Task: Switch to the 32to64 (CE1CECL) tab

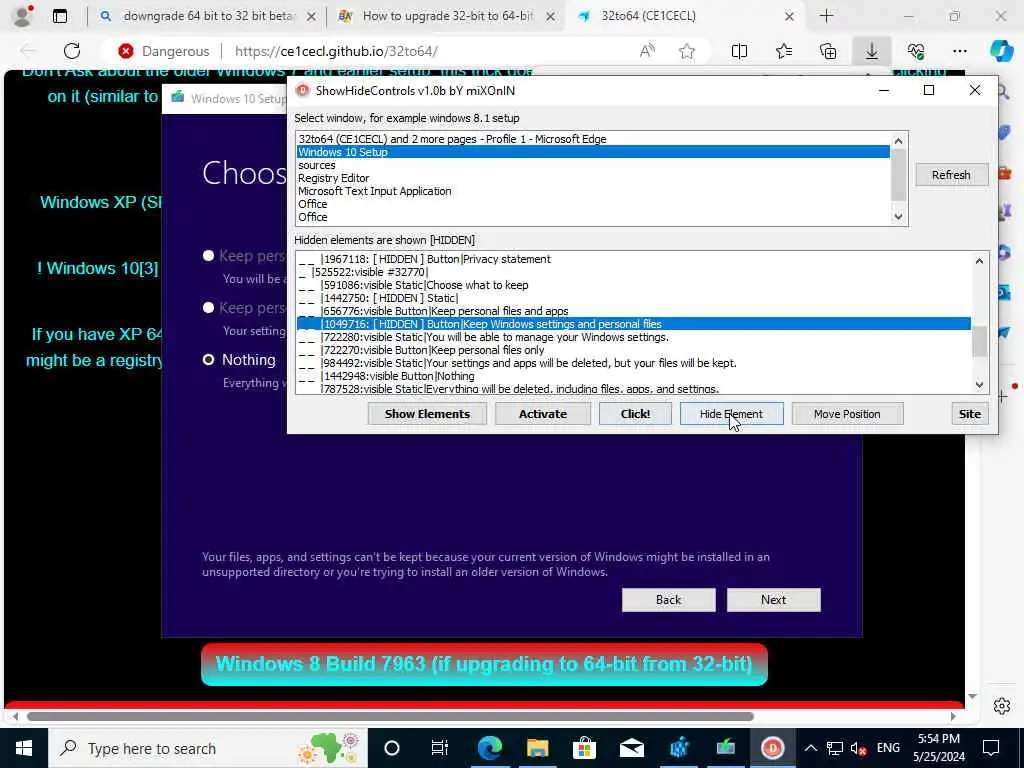Action: (x=684, y=16)
